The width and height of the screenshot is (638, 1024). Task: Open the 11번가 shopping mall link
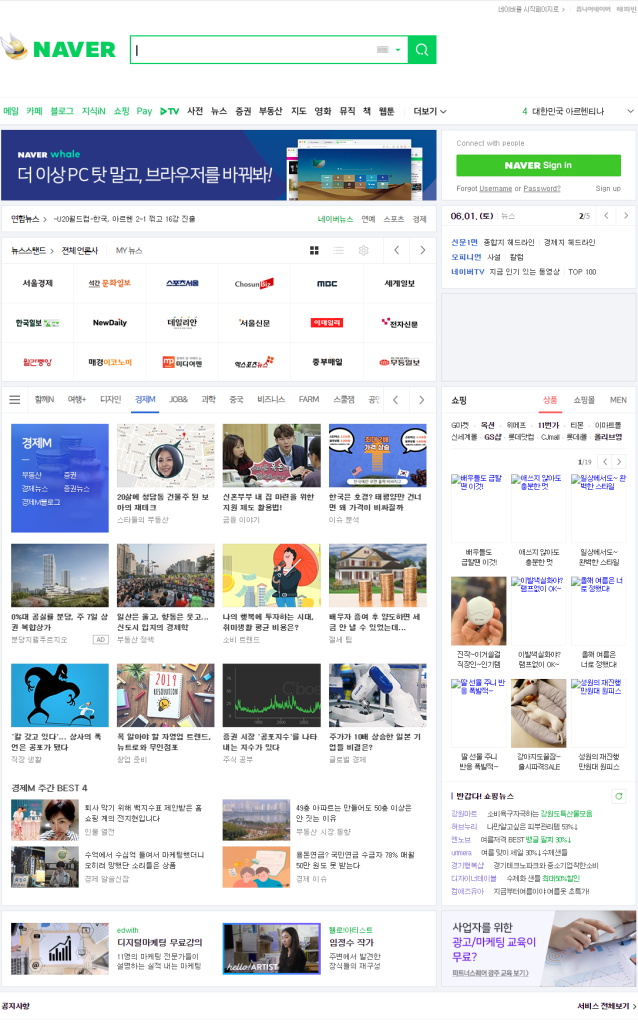[x=548, y=425]
